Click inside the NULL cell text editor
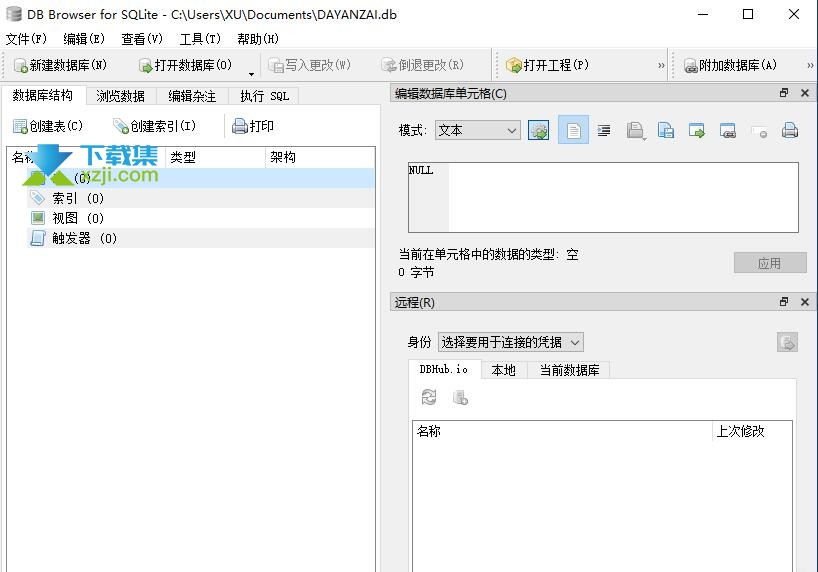The height and width of the screenshot is (572, 818). 603,197
